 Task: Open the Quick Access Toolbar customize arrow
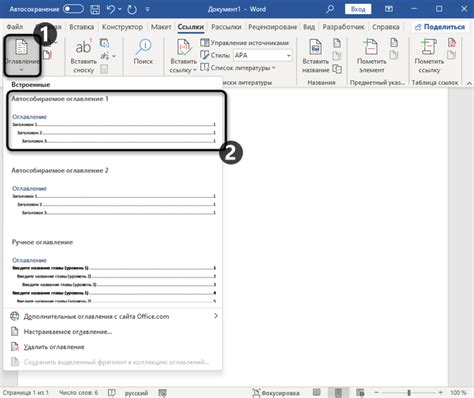pos(147,10)
